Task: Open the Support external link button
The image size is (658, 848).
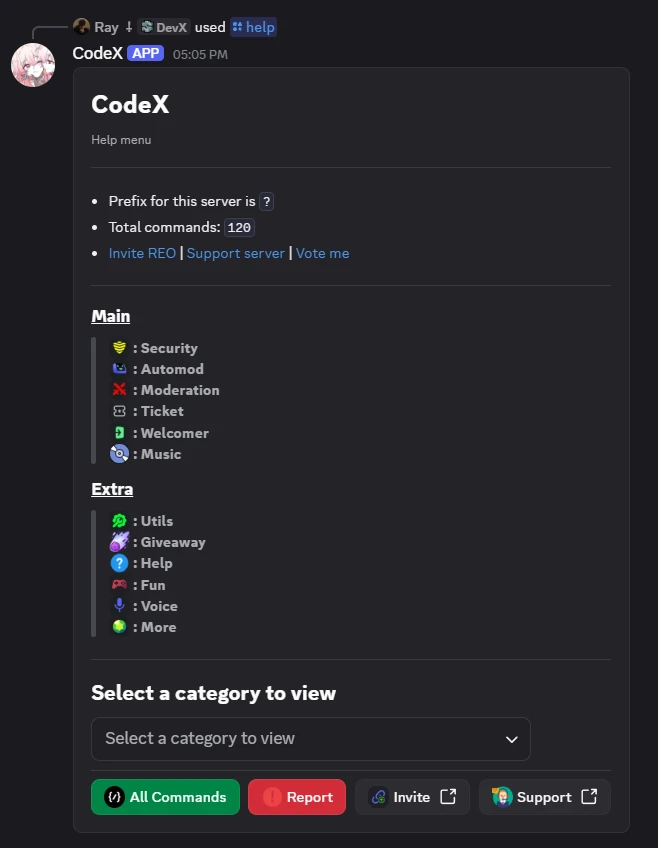Action: [x=545, y=797]
